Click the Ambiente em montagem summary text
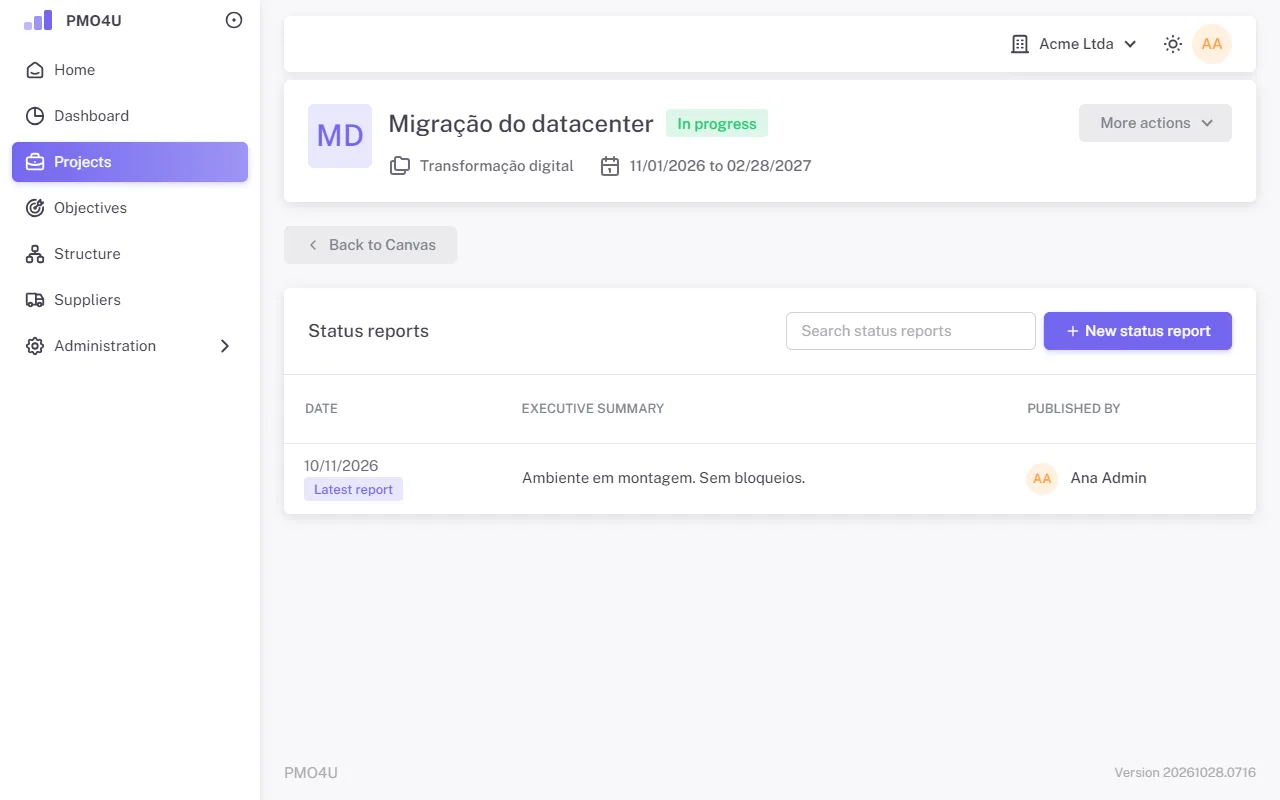Viewport: 1280px width, 800px height. [x=663, y=478]
